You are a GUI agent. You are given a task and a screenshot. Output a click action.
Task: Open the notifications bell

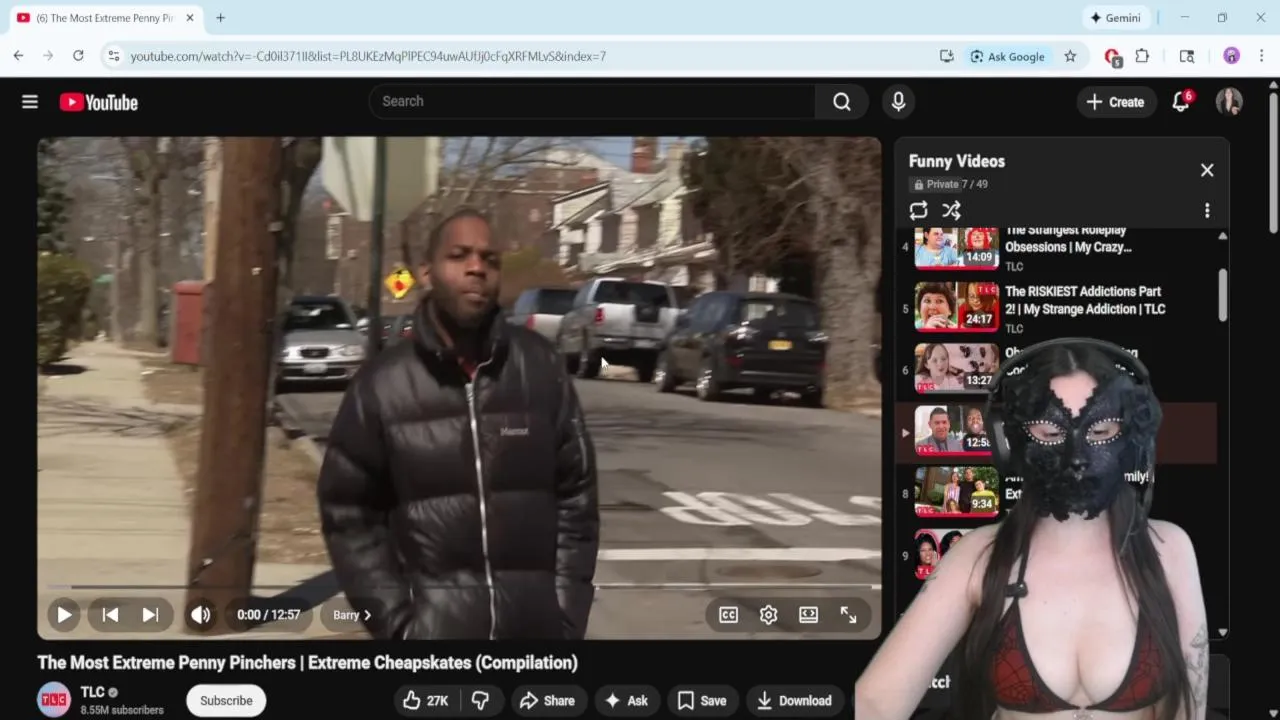(x=1181, y=101)
